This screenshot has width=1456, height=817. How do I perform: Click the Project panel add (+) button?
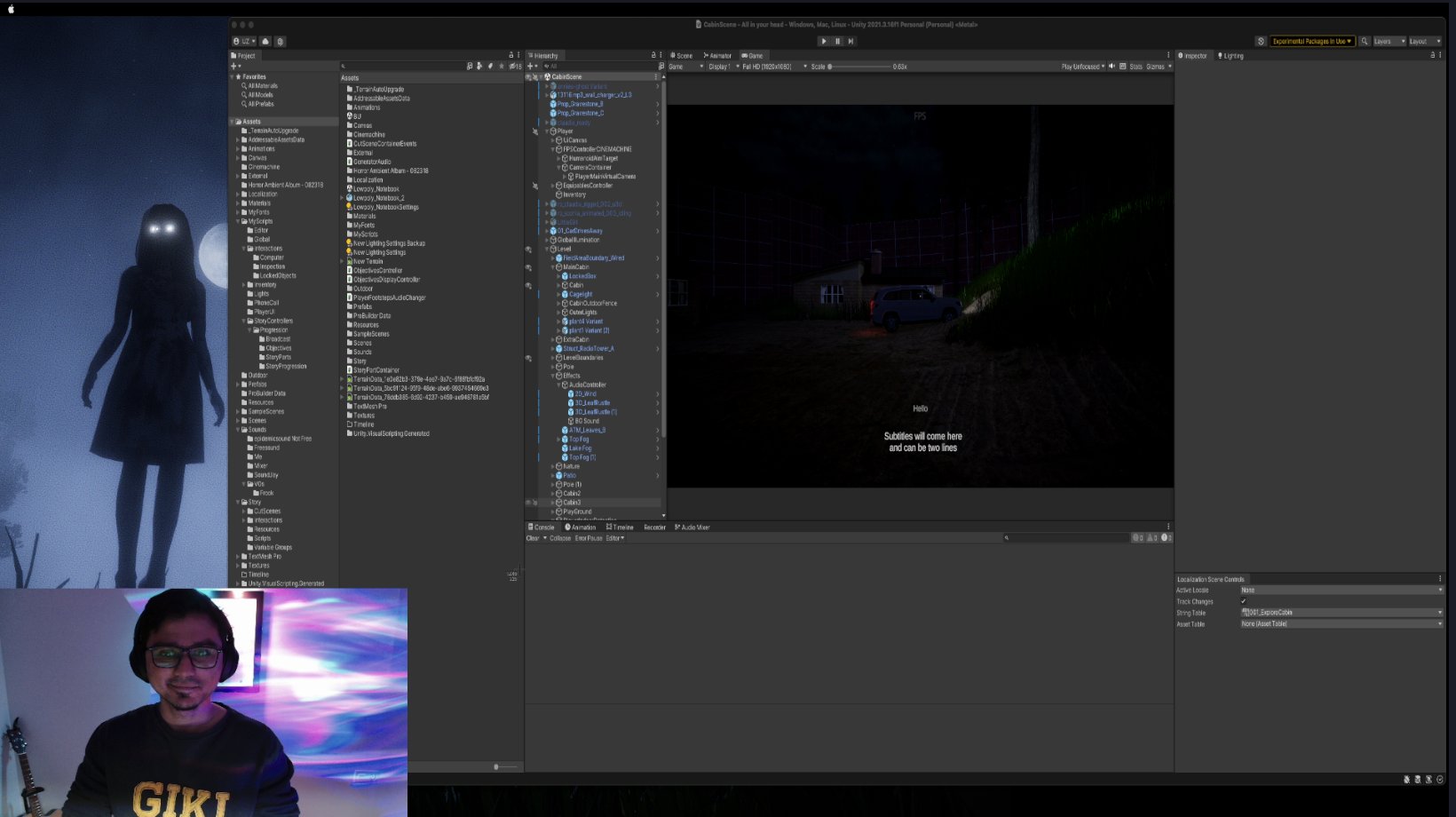[235, 66]
